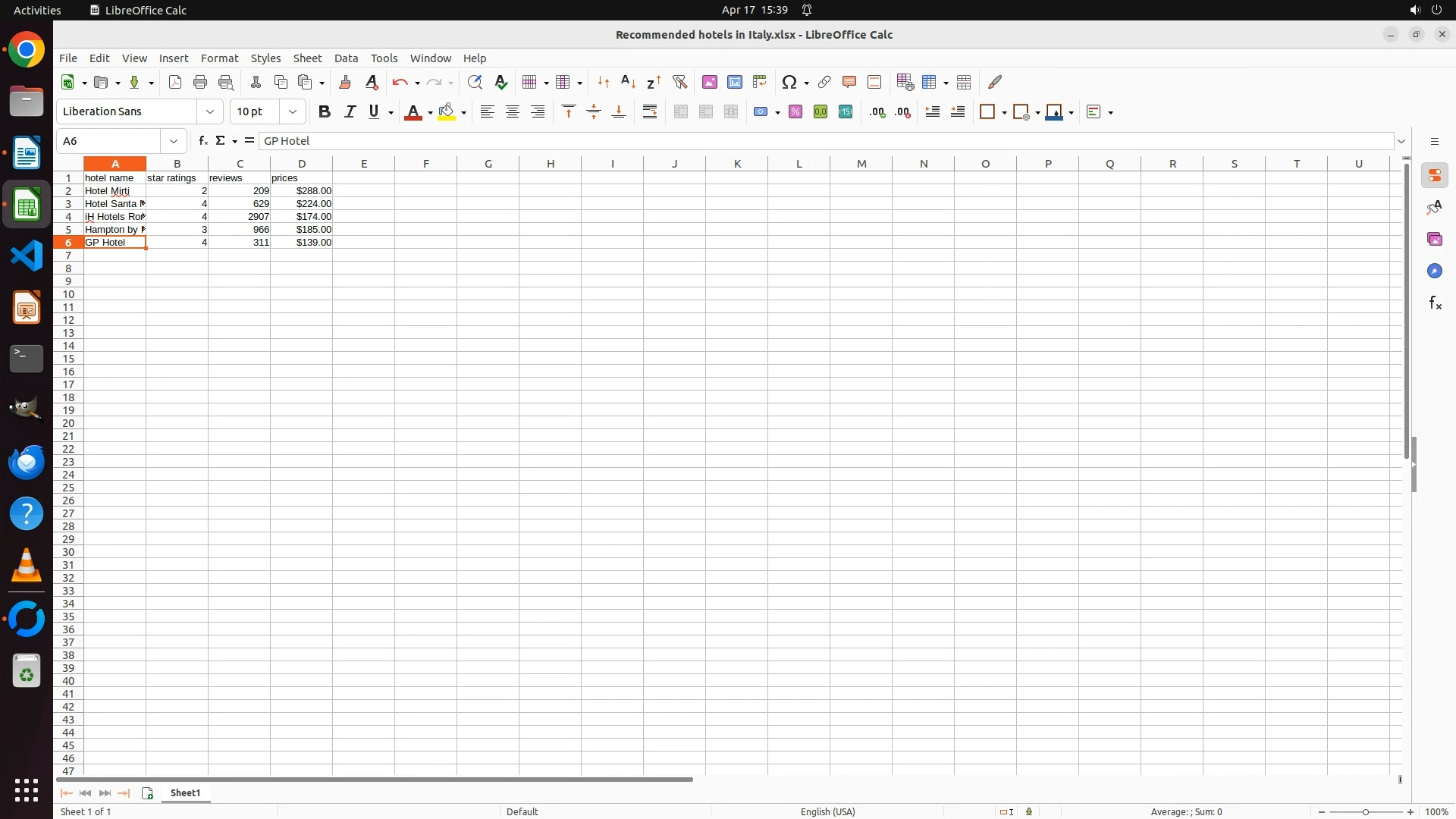The width and height of the screenshot is (1456, 819).
Task: Open the Navigator from the sidebar
Action: click(x=1434, y=271)
